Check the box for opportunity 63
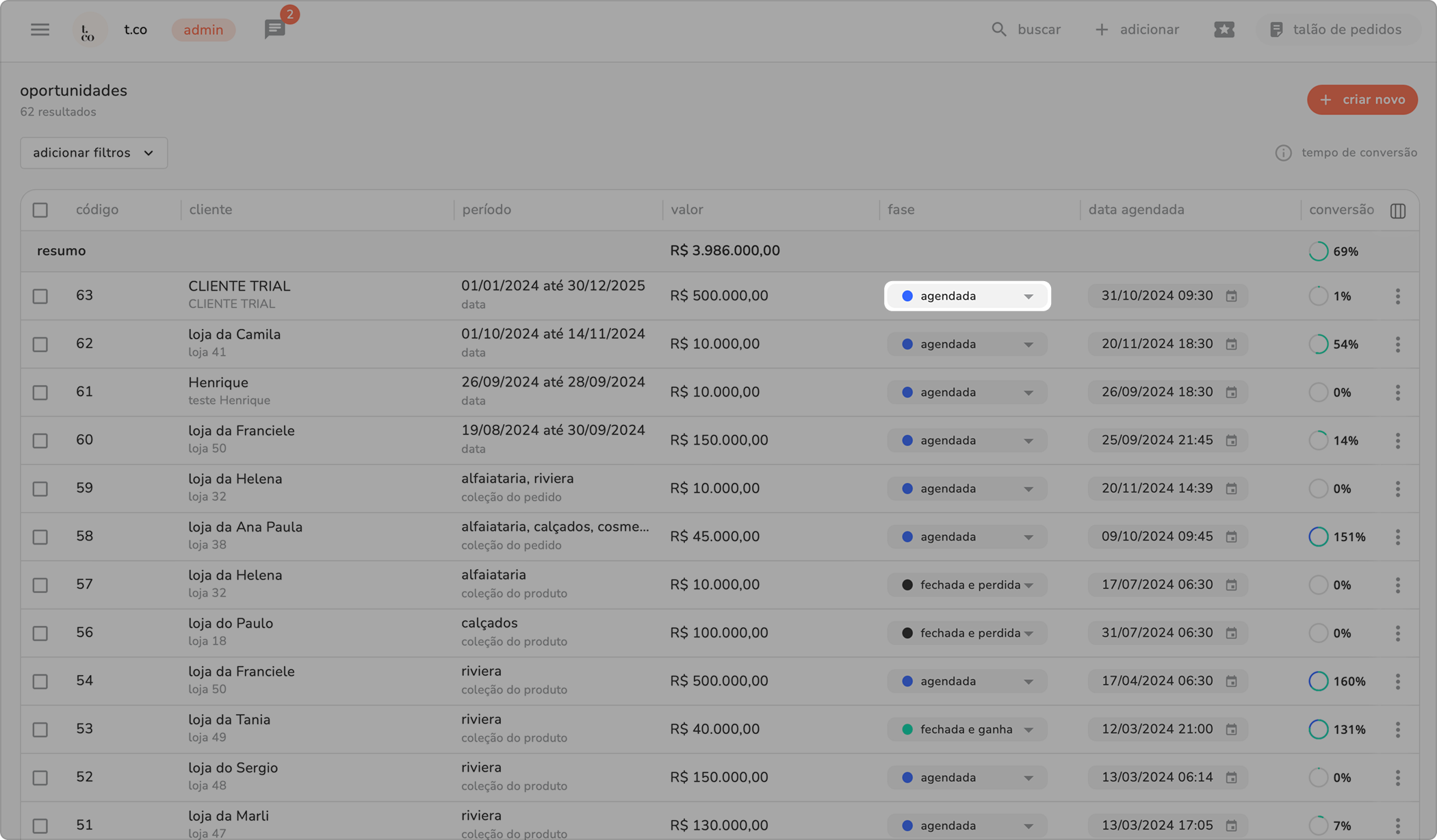The image size is (1437, 840). [40, 296]
